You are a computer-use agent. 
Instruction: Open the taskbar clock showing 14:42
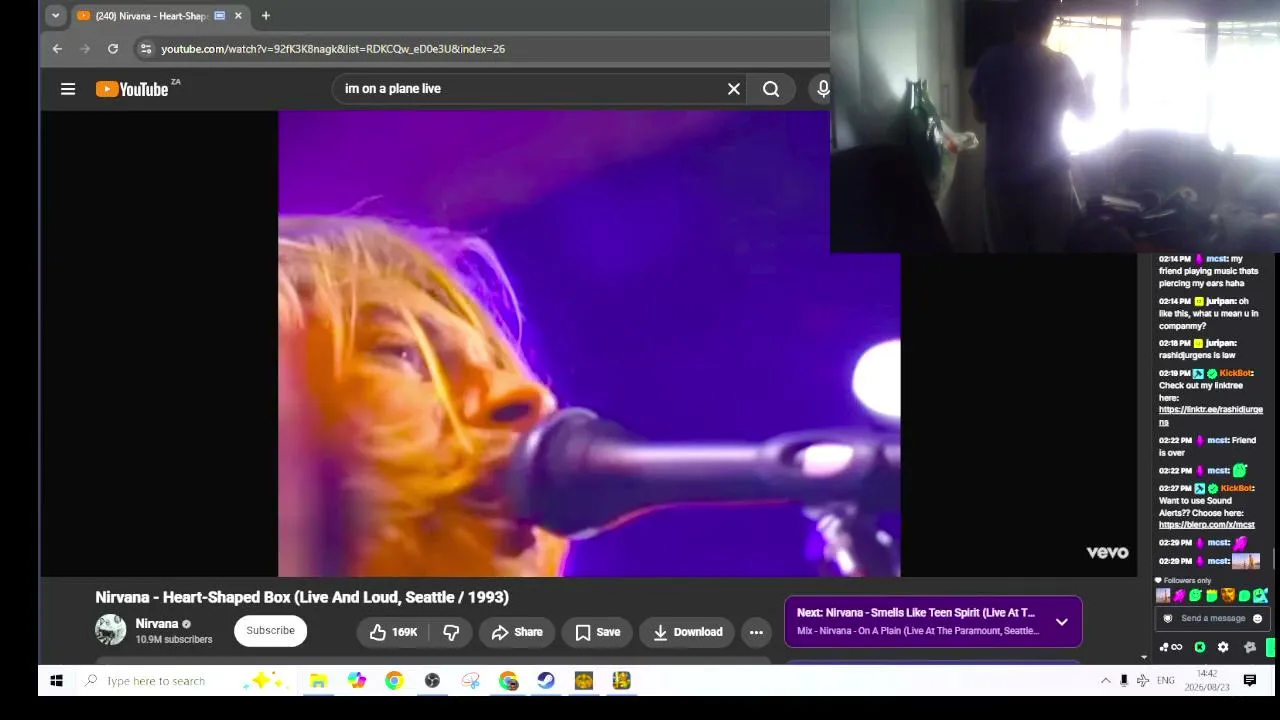[1207, 681]
